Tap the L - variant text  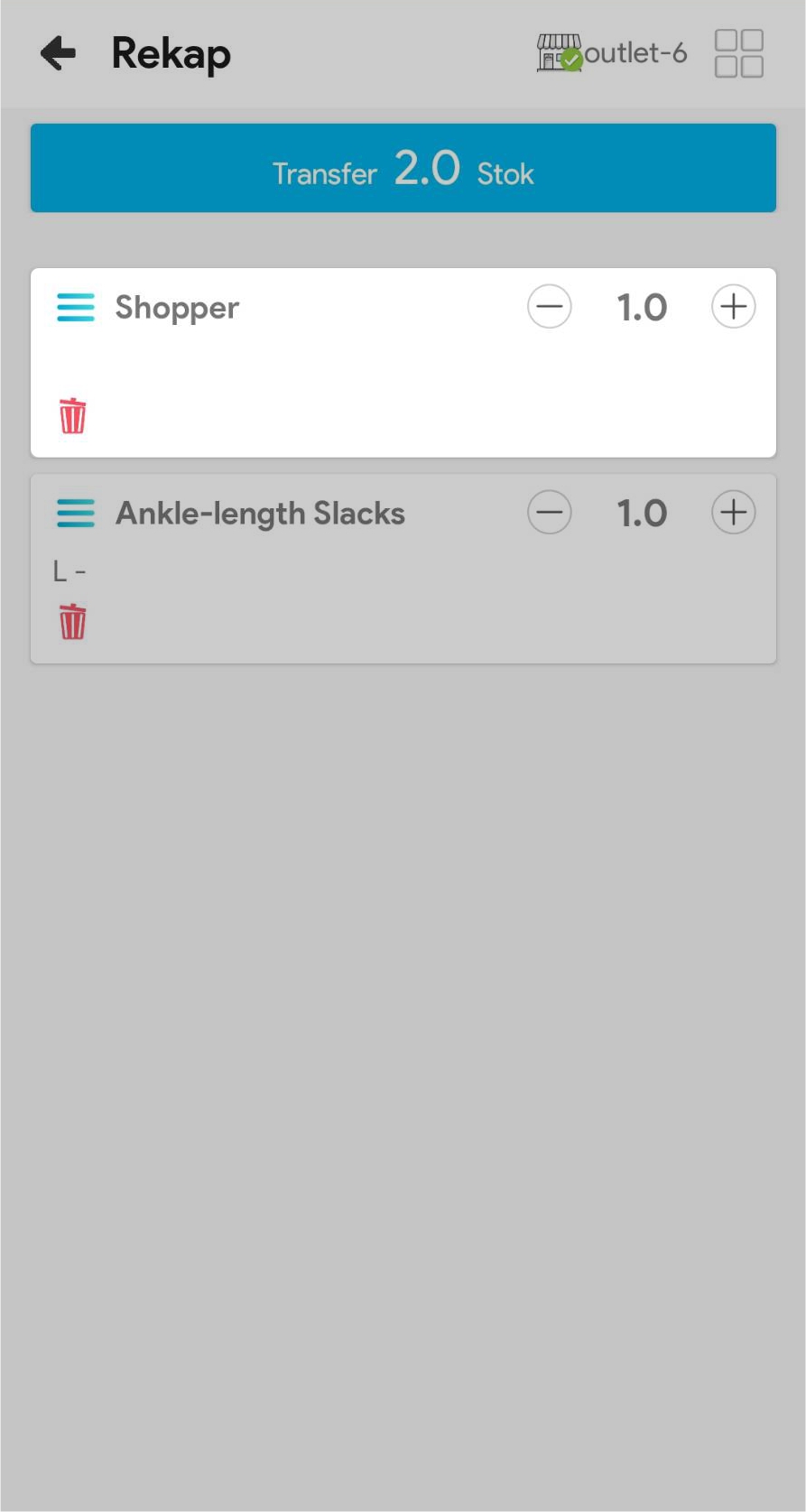(69, 571)
